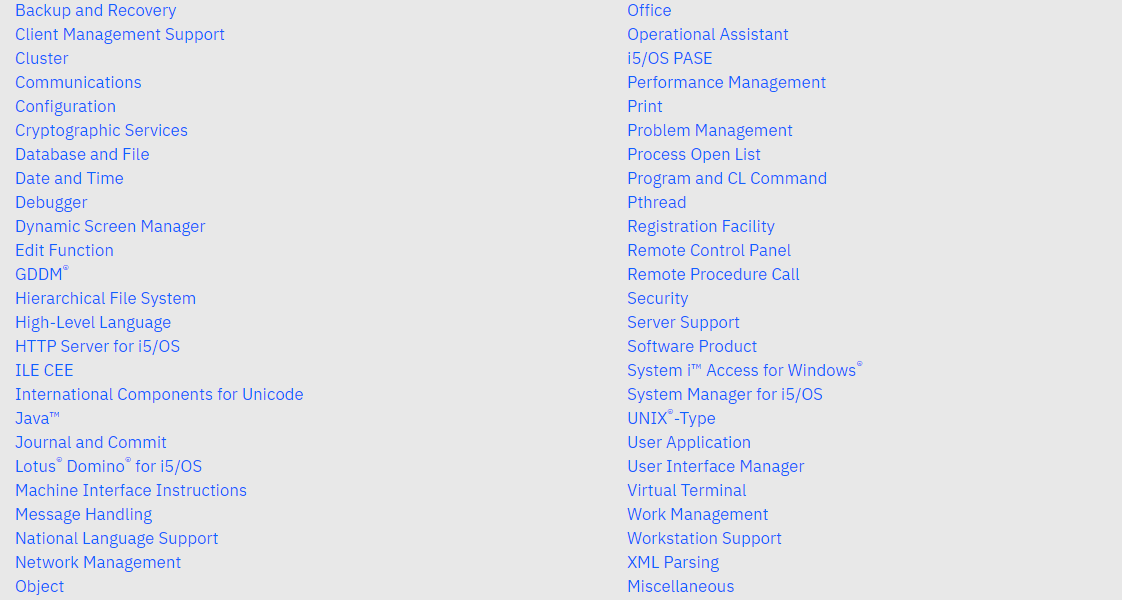The width and height of the screenshot is (1125, 600).
Task: Open National Language Support link
Action: click(x=116, y=539)
